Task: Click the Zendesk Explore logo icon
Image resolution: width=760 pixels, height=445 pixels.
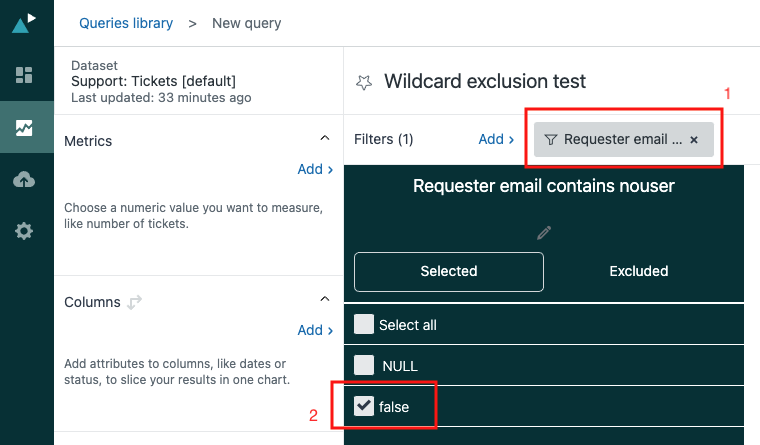Action: tap(25, 22)
